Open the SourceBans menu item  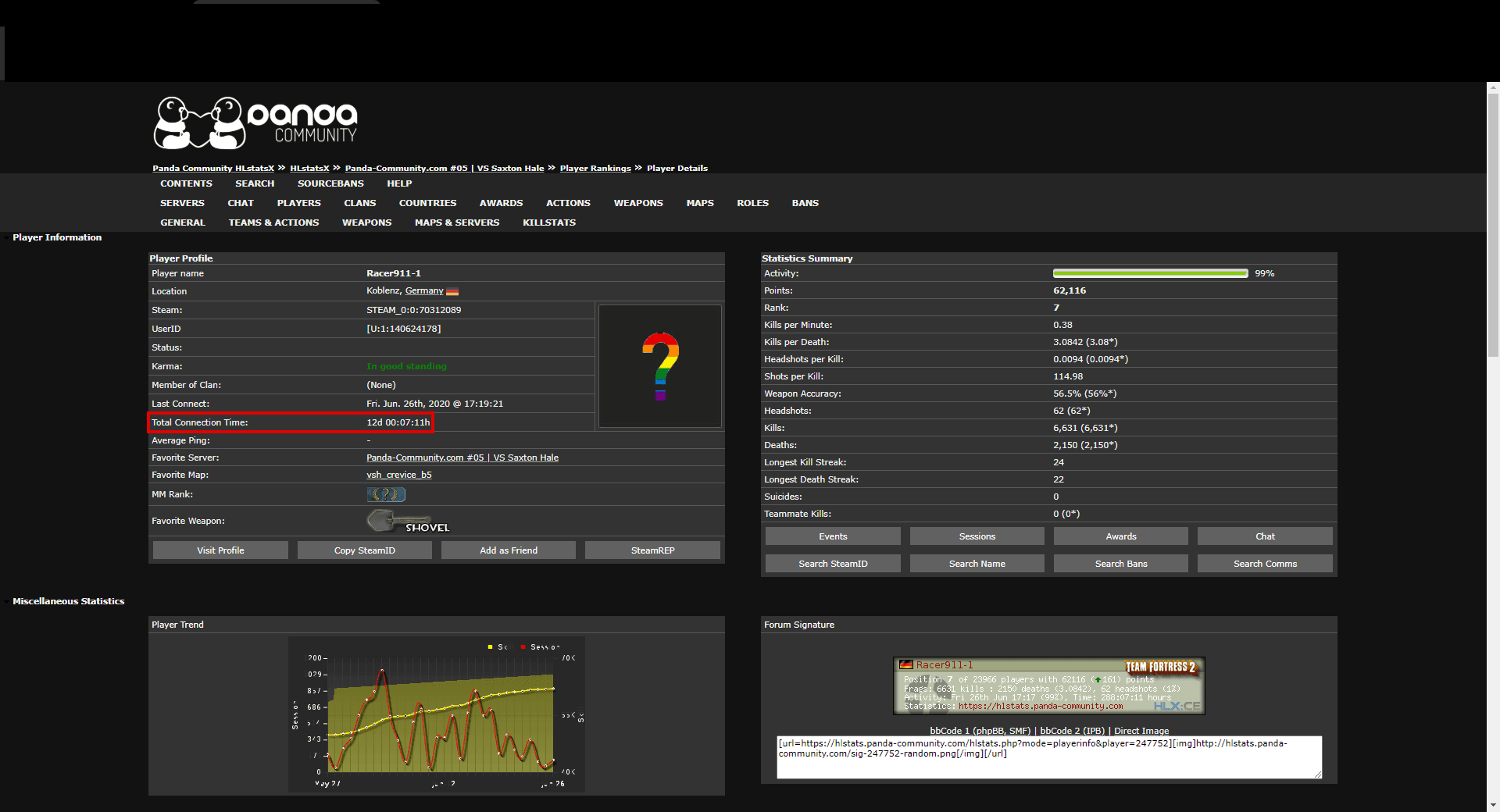point(330,183)
